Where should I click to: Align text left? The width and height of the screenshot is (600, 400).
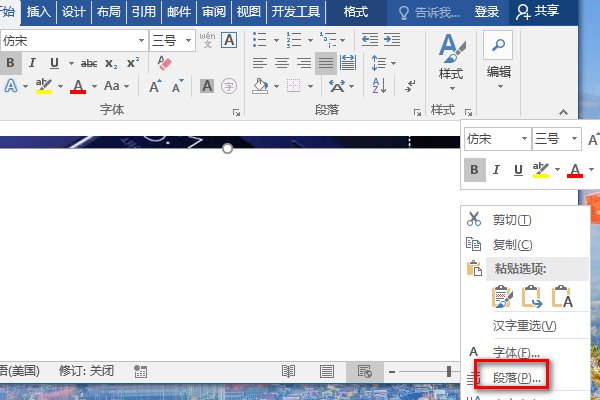click(260, 63)
